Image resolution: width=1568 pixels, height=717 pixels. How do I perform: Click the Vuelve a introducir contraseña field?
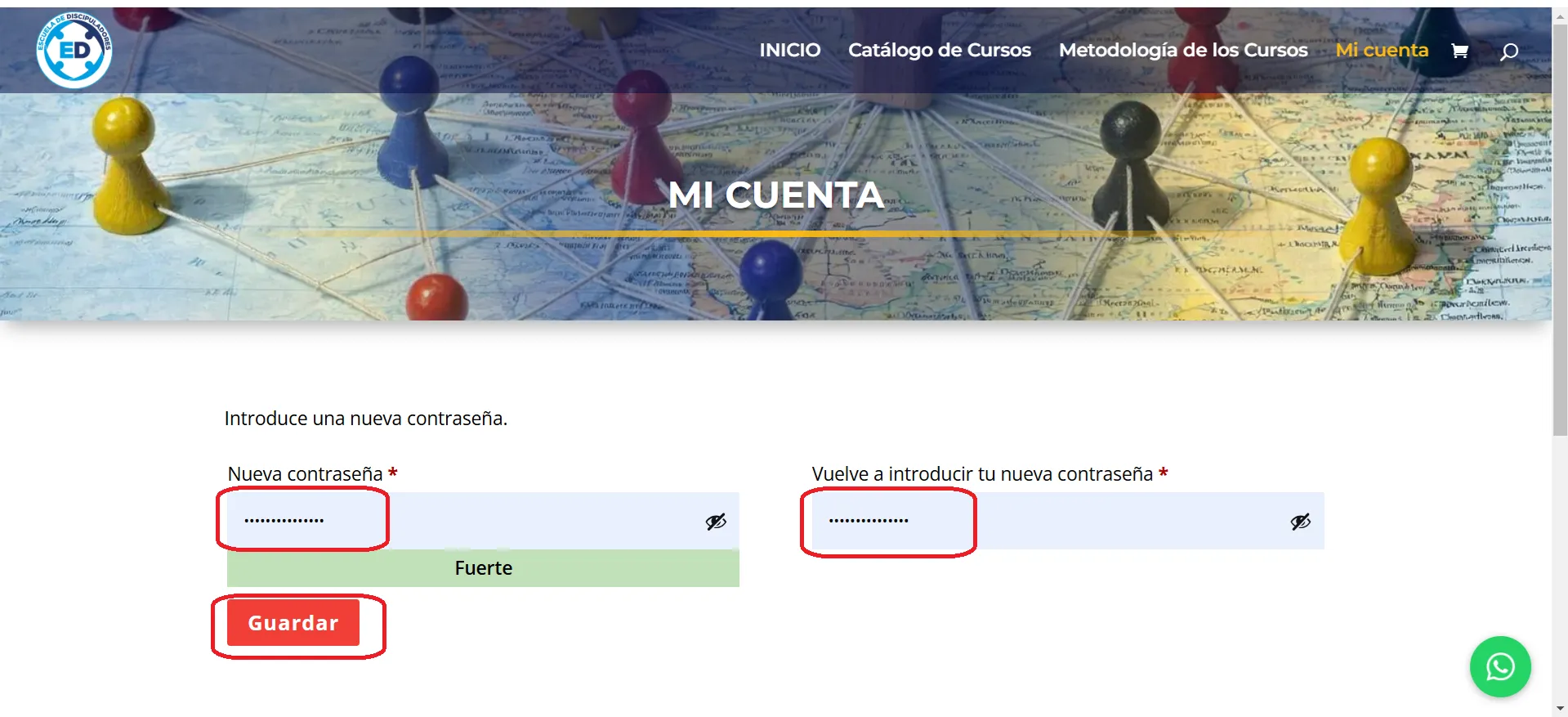(x=1068, y=521)
